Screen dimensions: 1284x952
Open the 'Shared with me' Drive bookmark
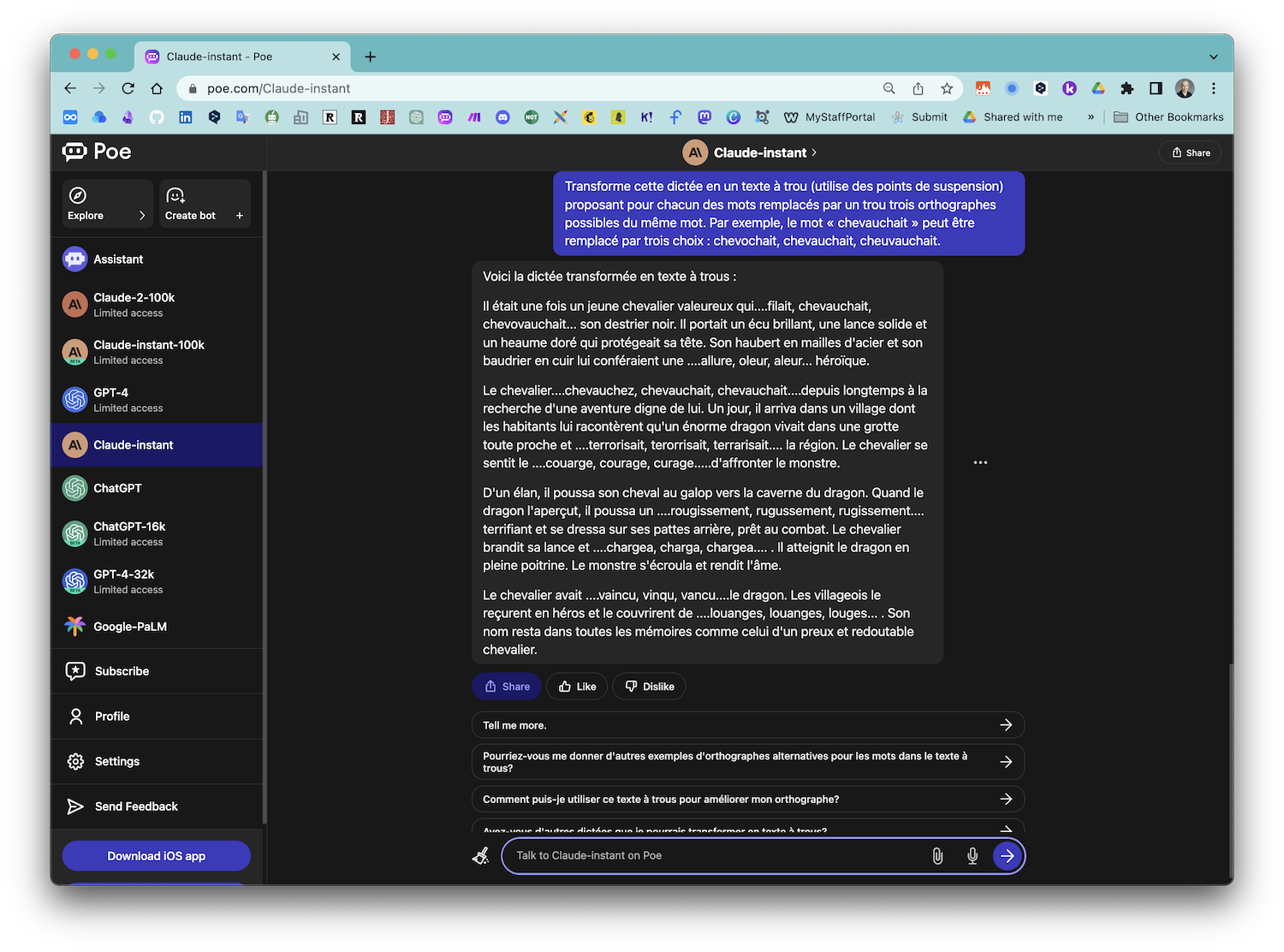tap(1014, 117)
